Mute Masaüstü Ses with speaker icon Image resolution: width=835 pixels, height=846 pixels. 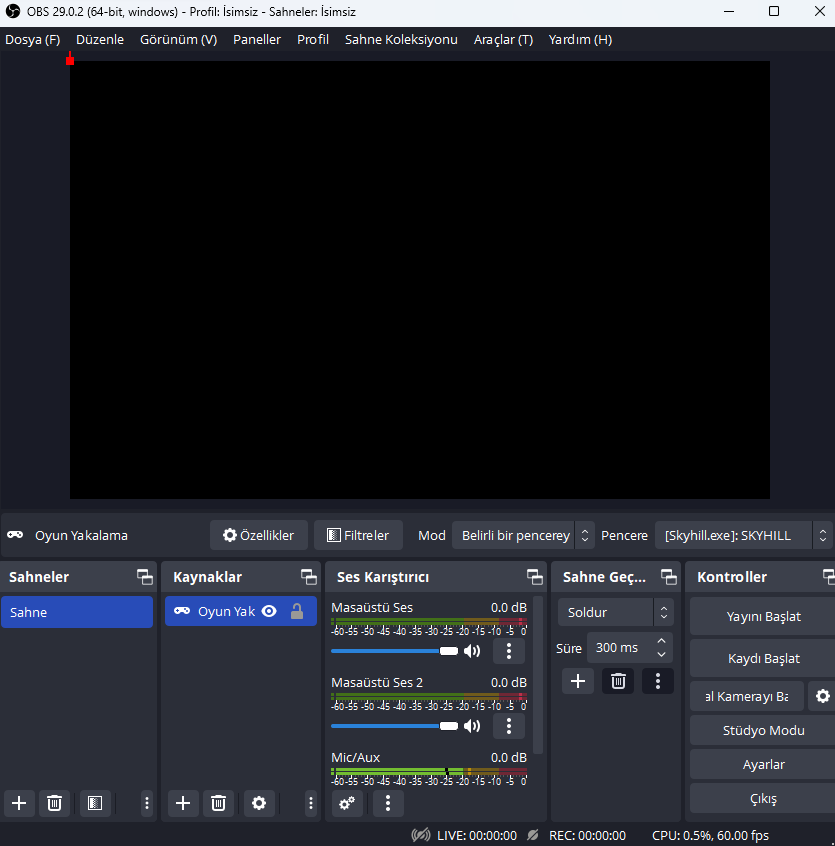pos(472,651)
